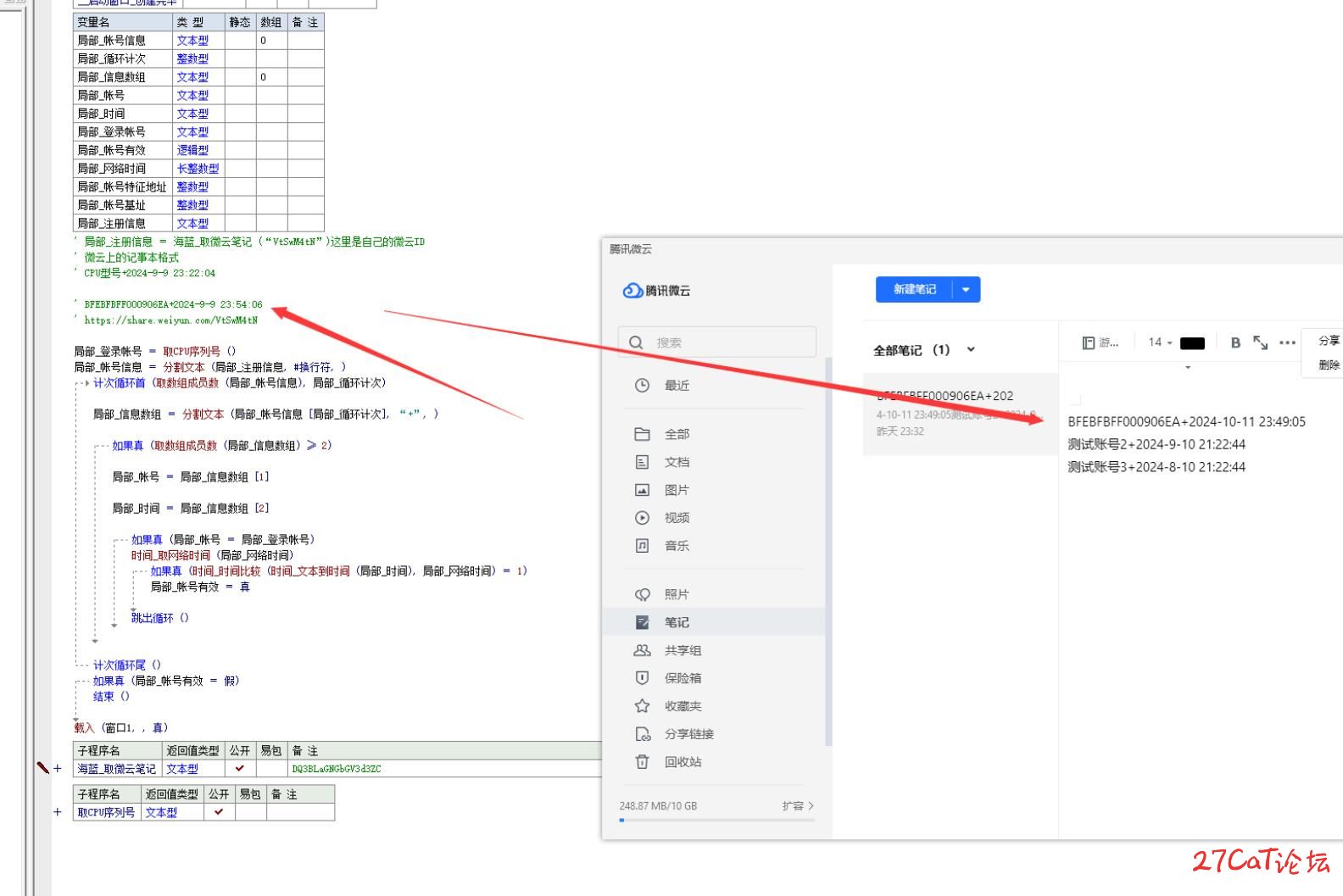Click the black font color swatch
The image size is (1343, 896).
[x=1192, y=343]
